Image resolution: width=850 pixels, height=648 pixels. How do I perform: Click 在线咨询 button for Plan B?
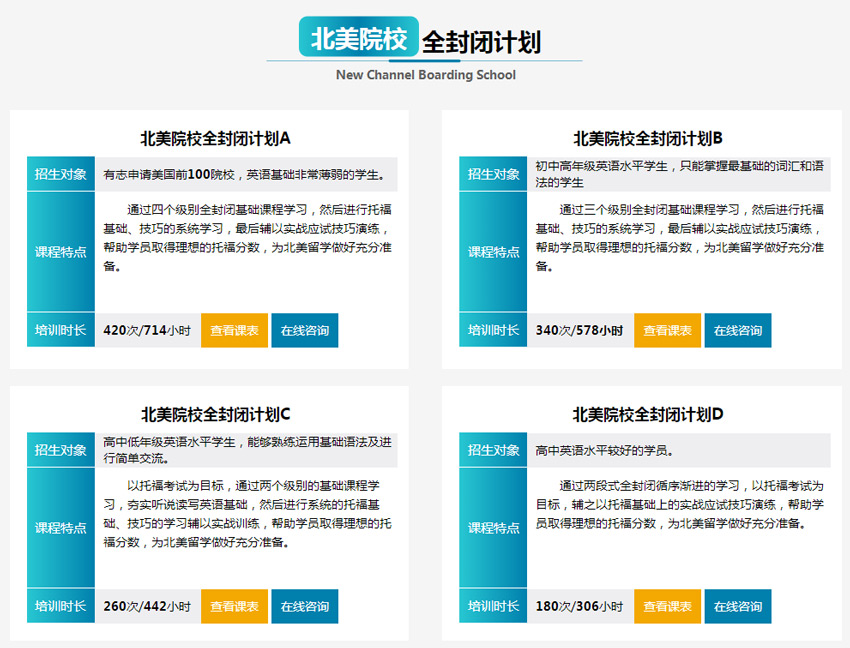(737, 329)
